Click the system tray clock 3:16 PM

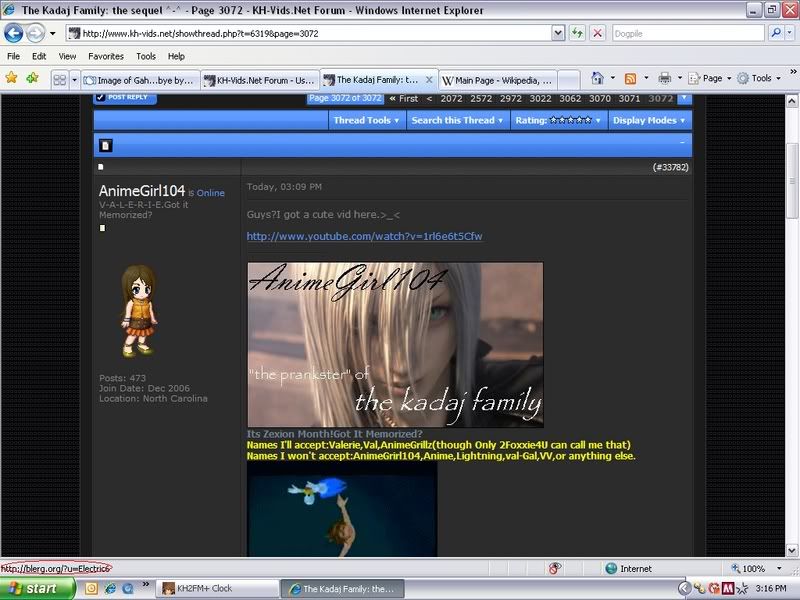tap(770, 589)
